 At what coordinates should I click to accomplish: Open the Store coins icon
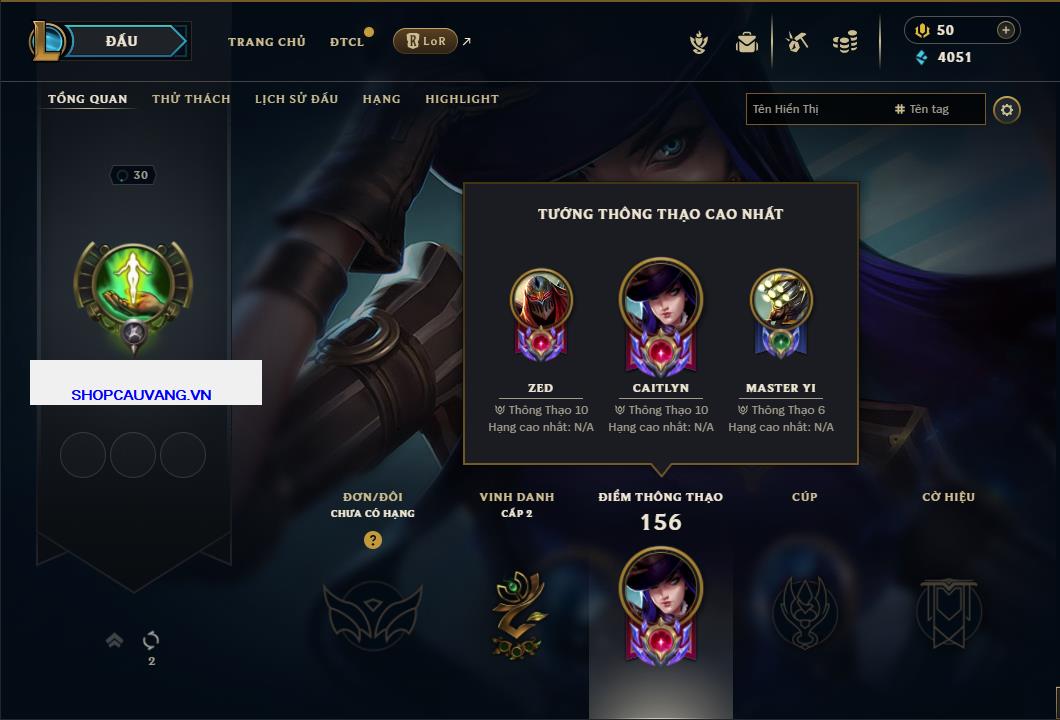[845, 42]
